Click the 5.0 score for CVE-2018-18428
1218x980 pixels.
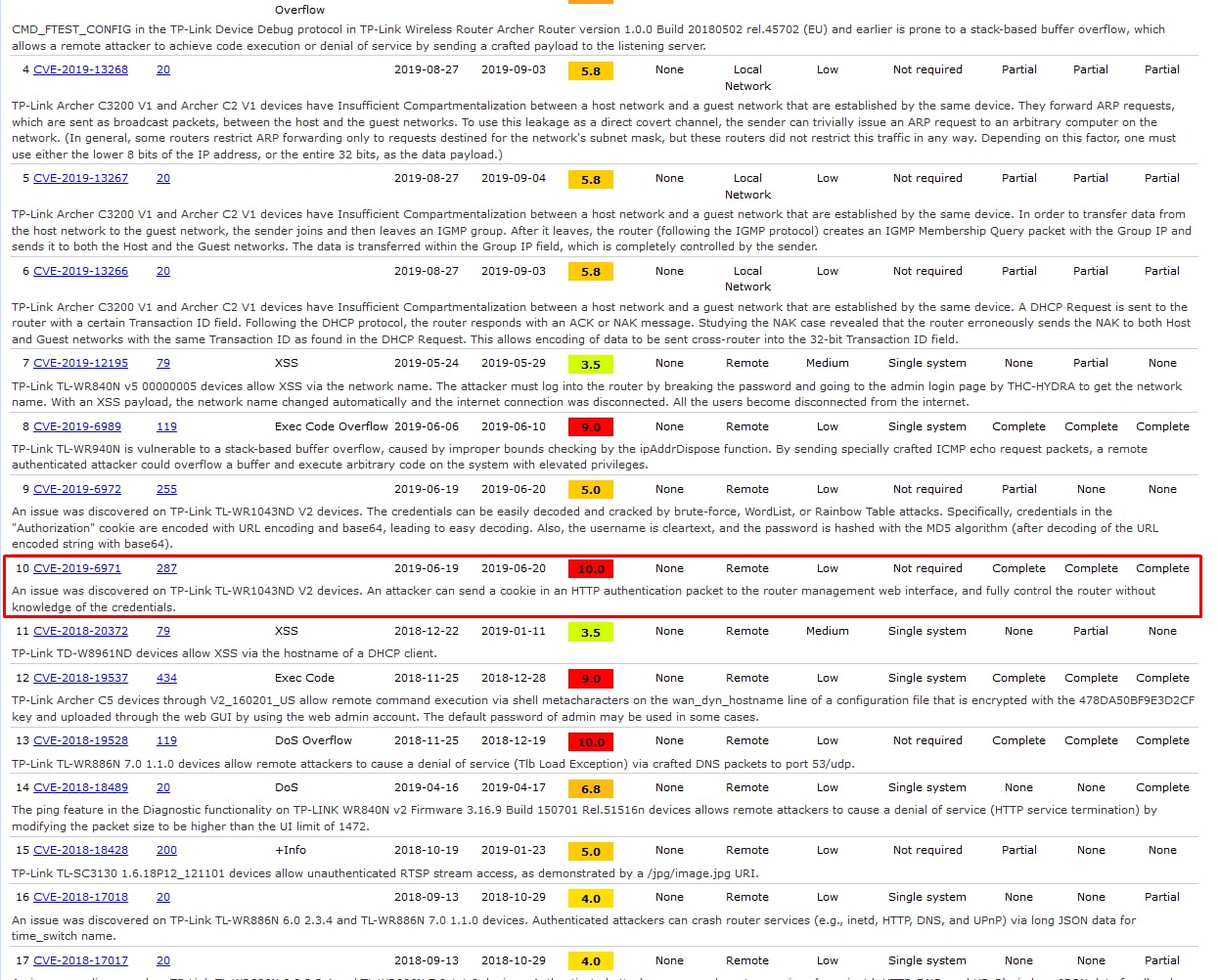click(591, 851)
